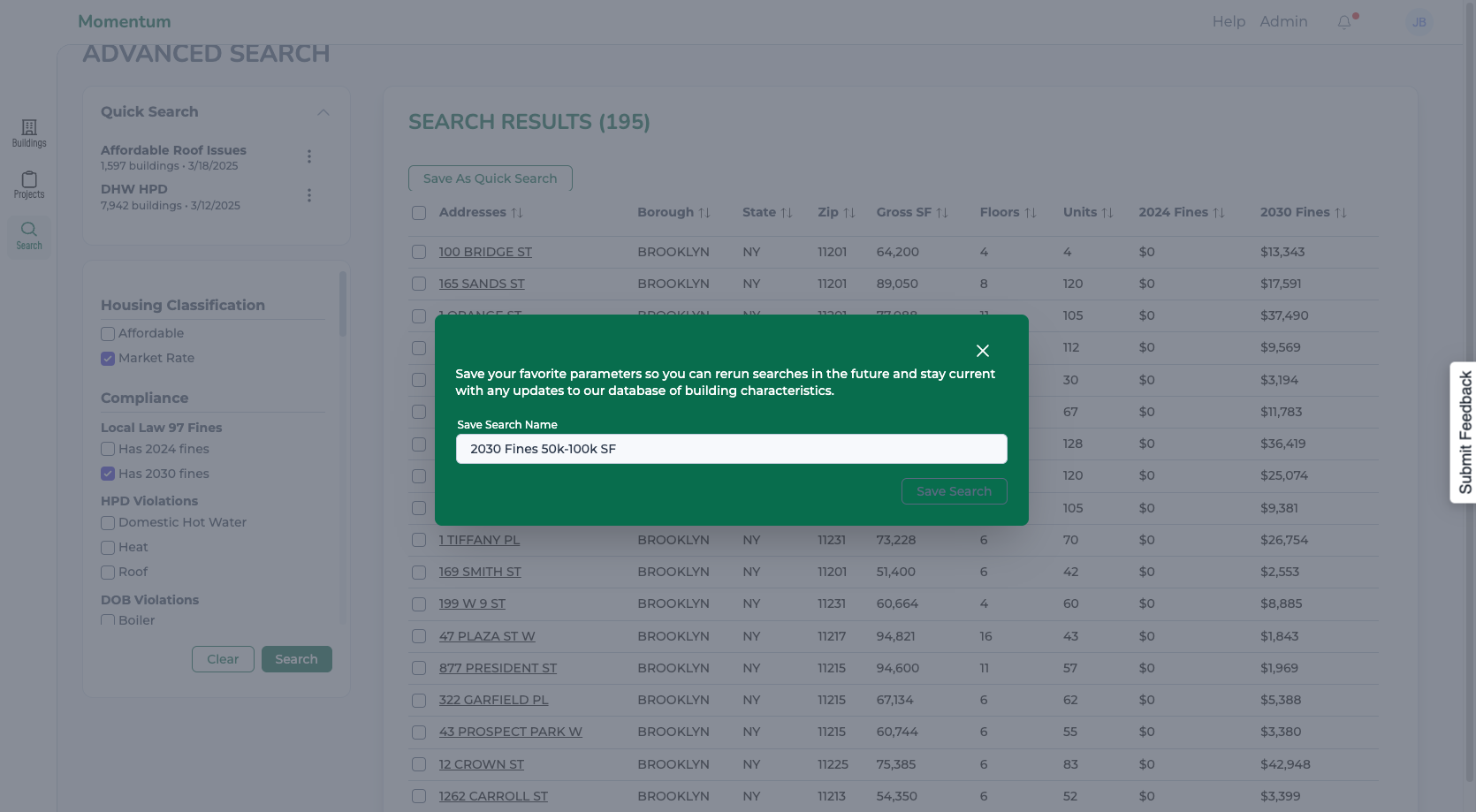This screenshot has width=1476, height=812.
Task: Check the Roof violations checkbox
Action: point(108,573)
